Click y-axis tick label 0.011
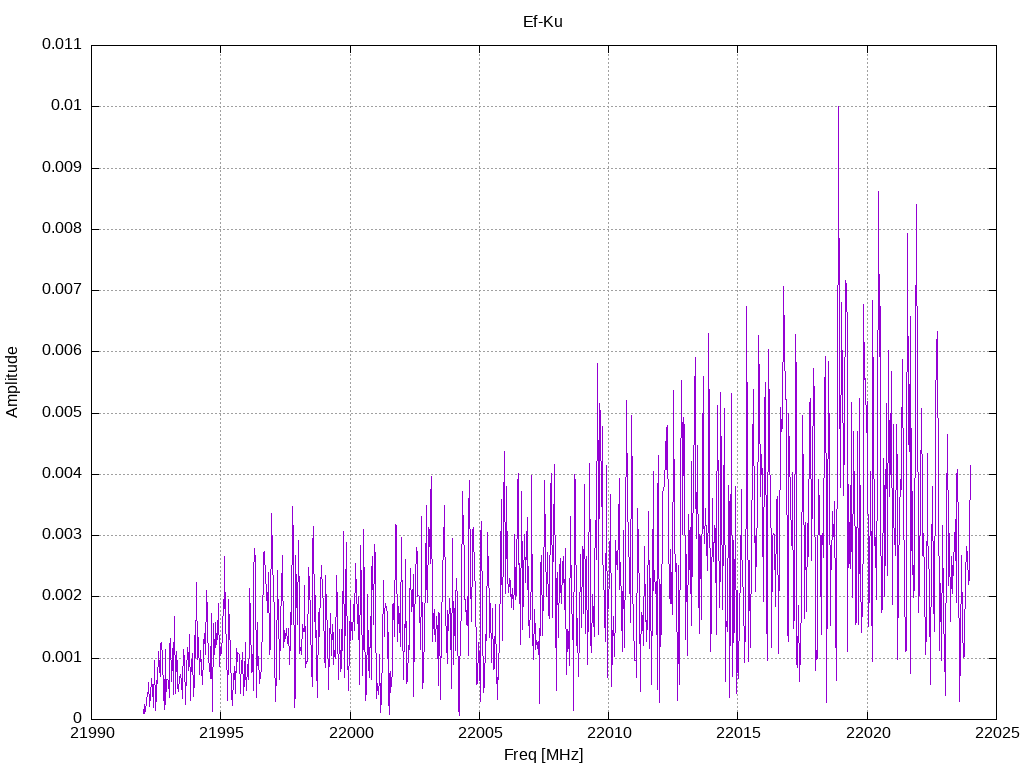 (x=62, y=44)
